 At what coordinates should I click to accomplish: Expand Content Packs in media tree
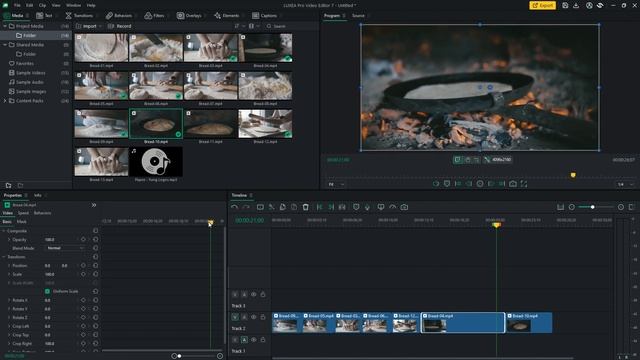5,101
